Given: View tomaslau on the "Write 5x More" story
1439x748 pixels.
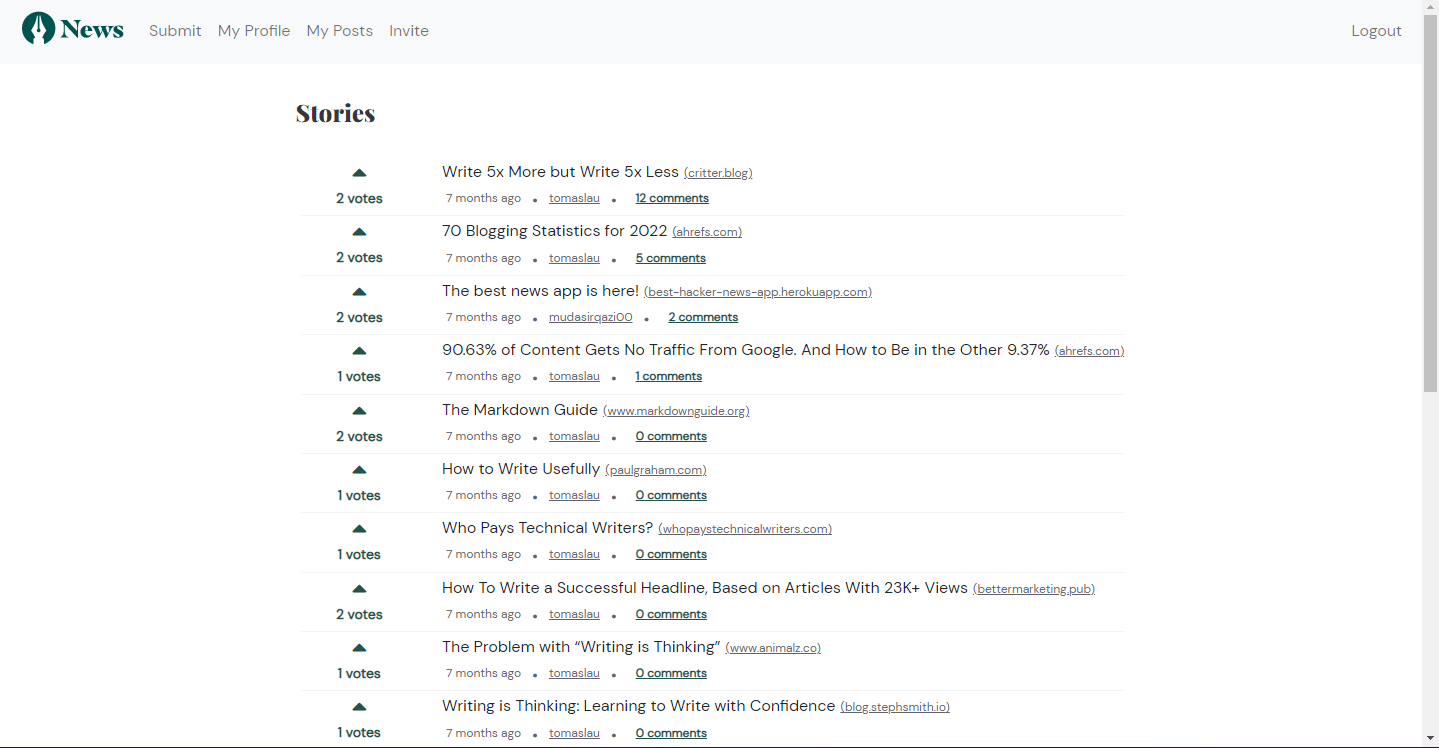Looking at the screenshot, I should (574, 198).
